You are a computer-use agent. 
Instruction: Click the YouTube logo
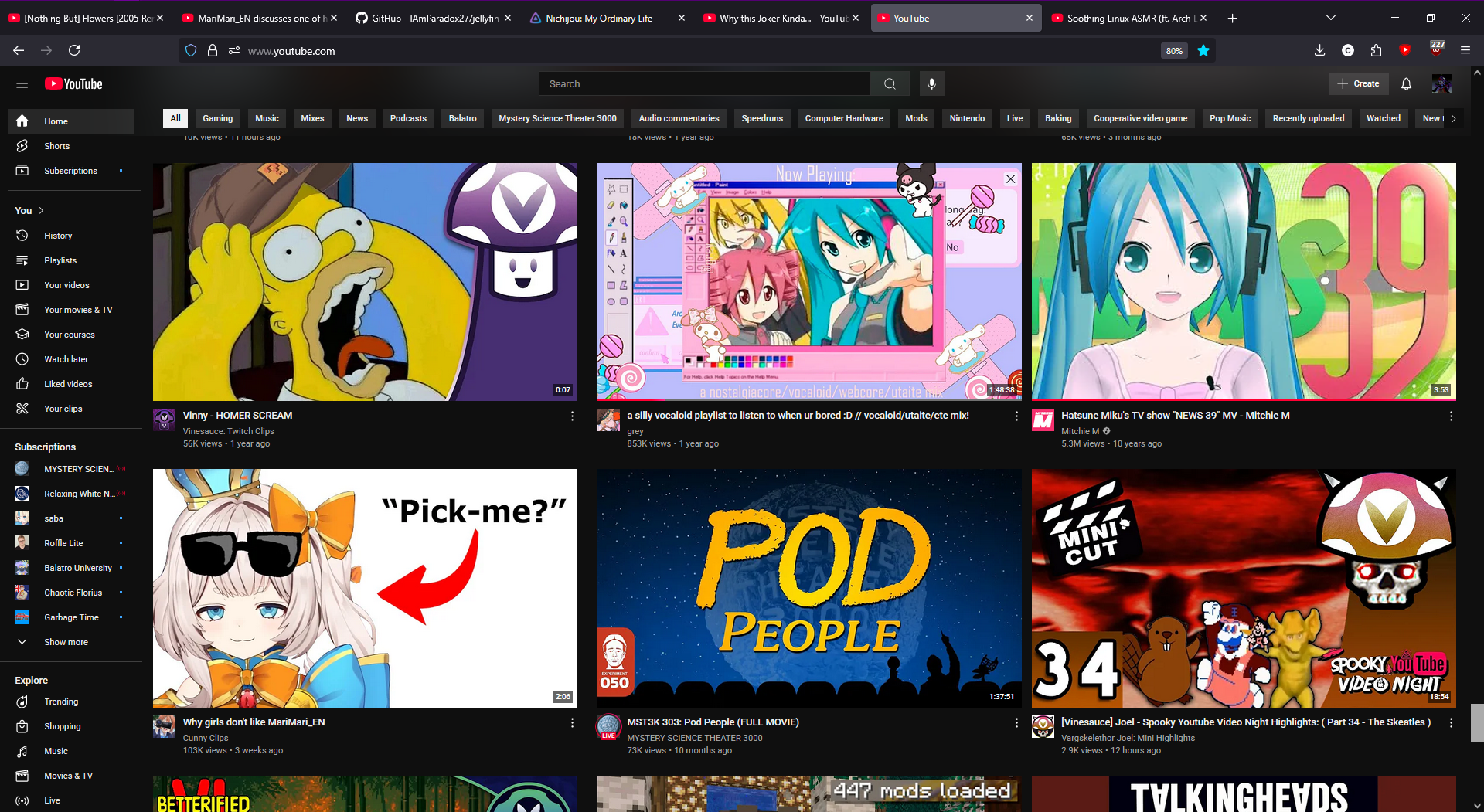(73, 83)
